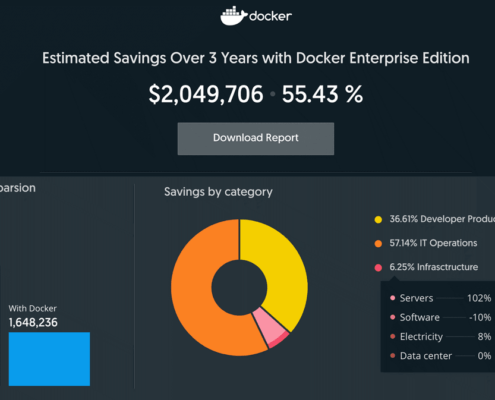Click the Savings by category heading

[x=218, y=192]
